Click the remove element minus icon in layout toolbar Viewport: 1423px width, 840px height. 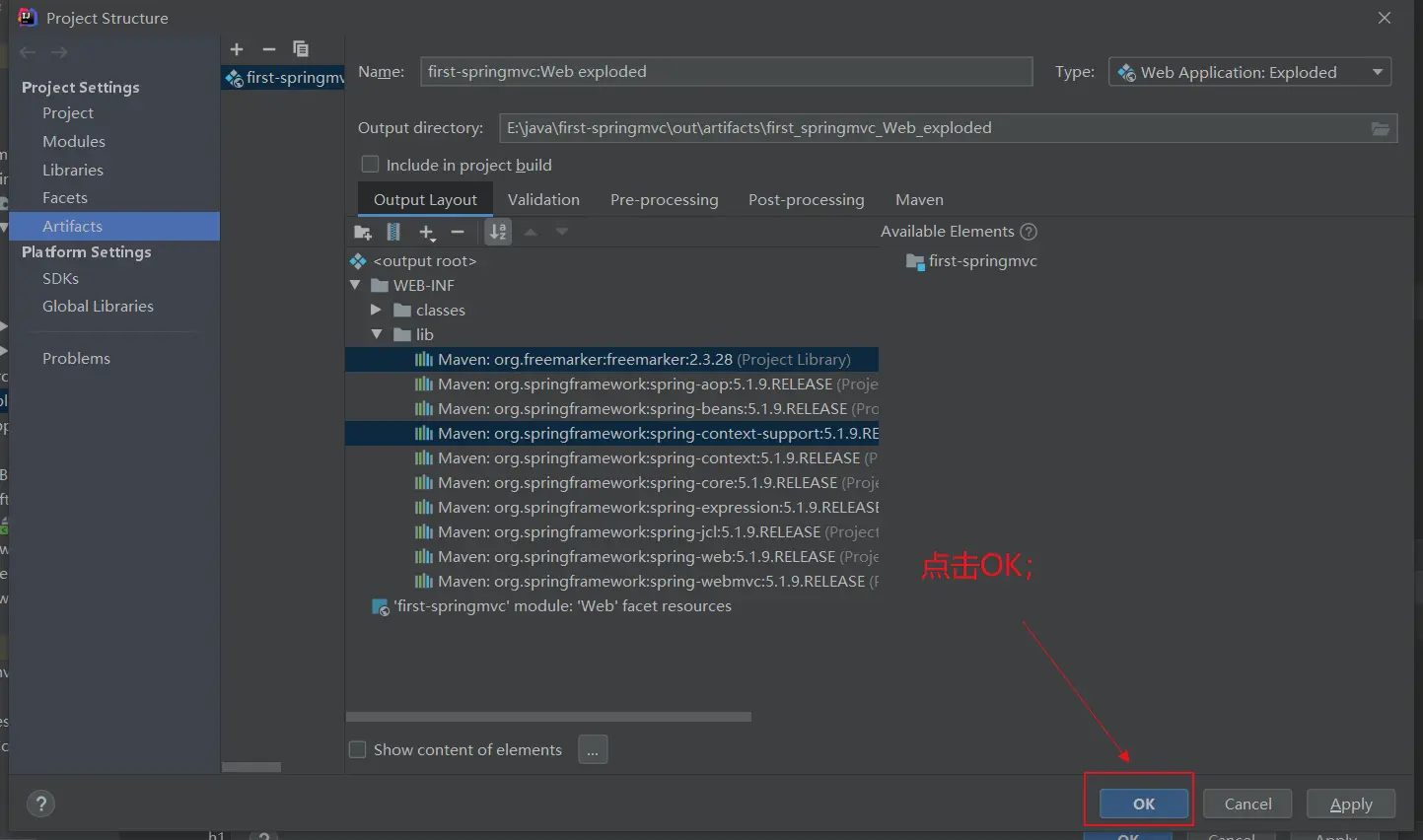(458, 233)
